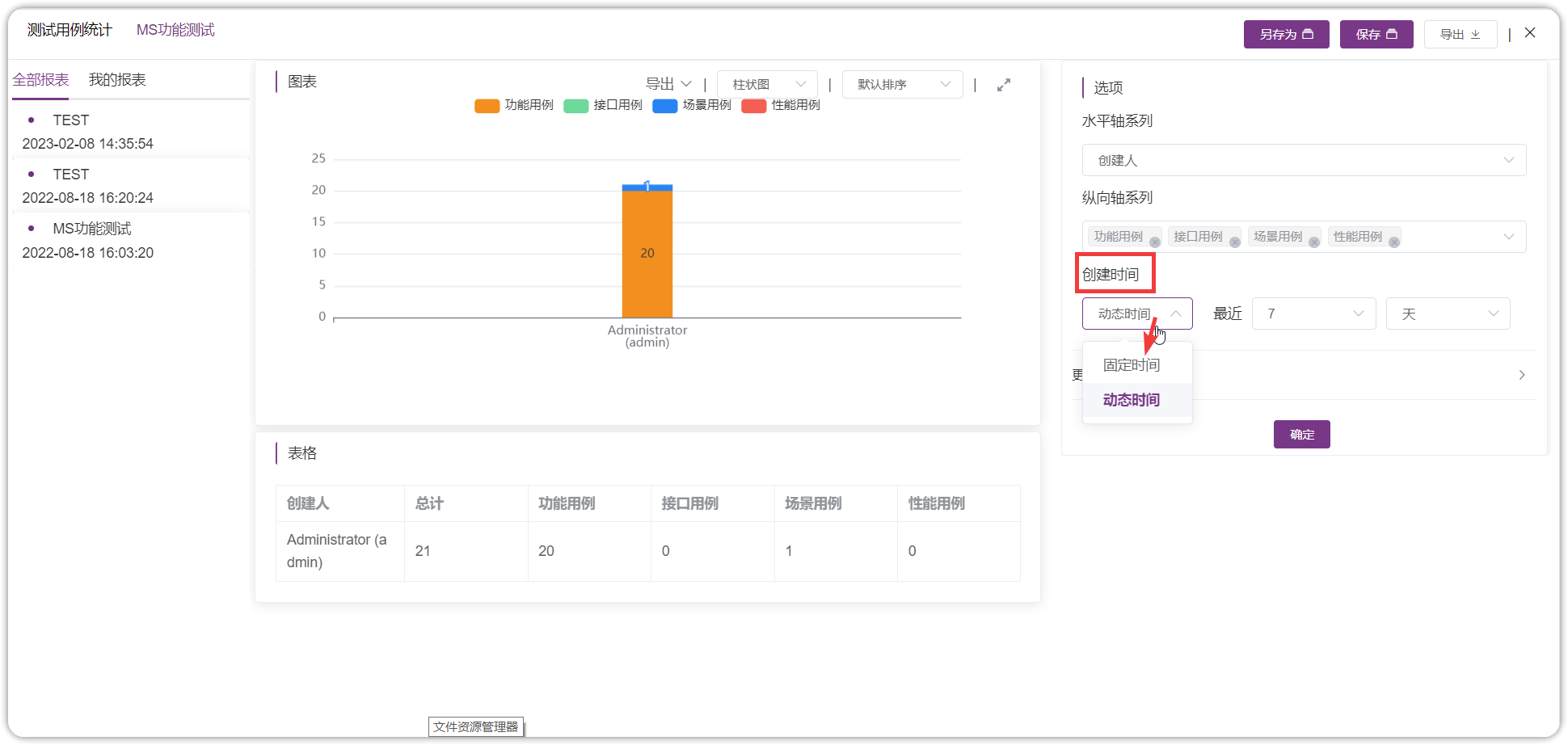This screenshot has height=745, width=1568.
Task: Confirm options with the 确定 button
Action: (1301, 435)
